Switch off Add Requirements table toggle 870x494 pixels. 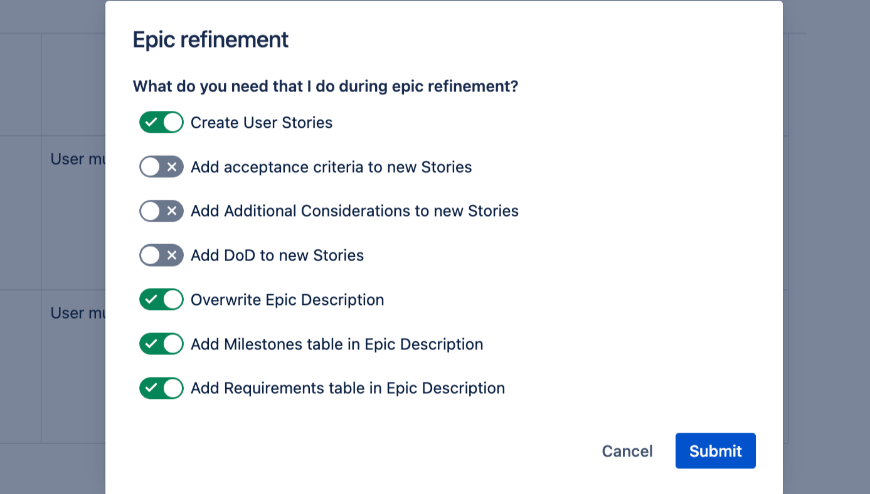(x=161, y=388)
